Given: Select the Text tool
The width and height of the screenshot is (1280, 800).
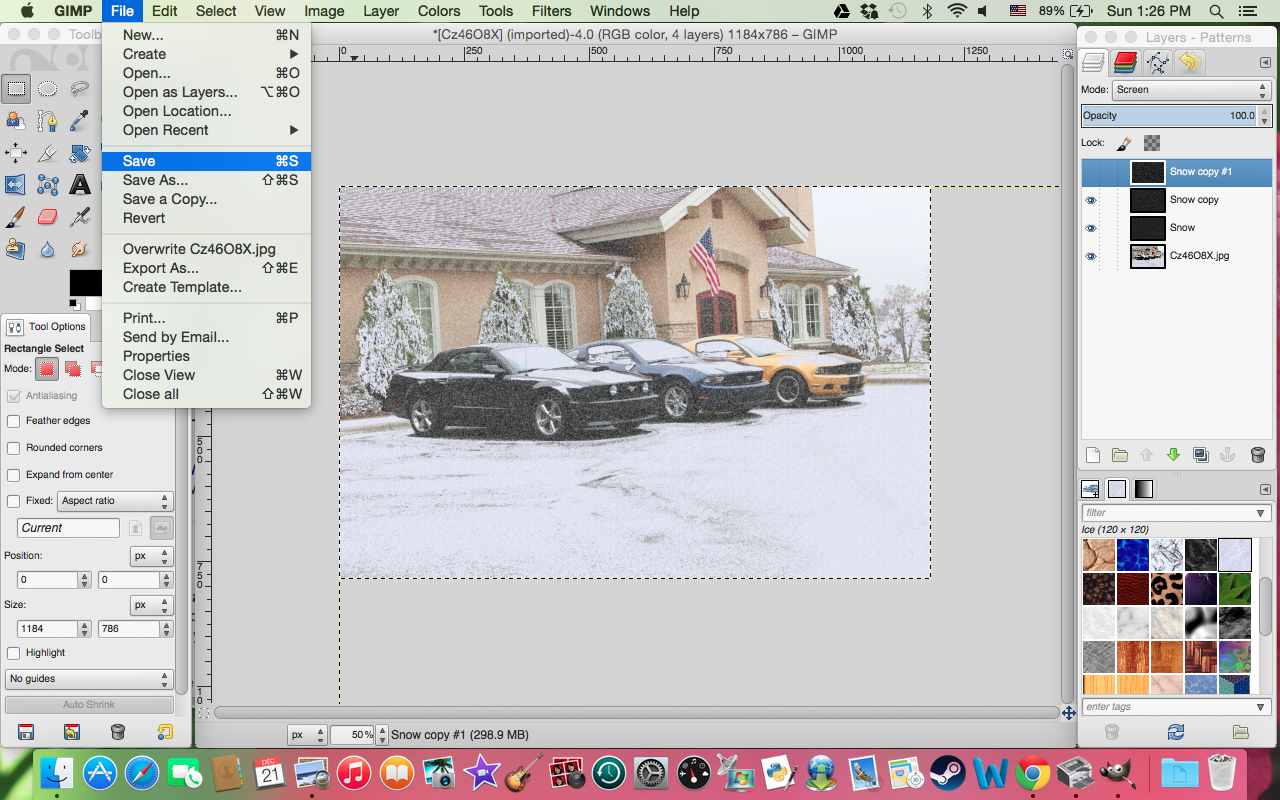Looking at the screenshot, I should click(80, 185).
